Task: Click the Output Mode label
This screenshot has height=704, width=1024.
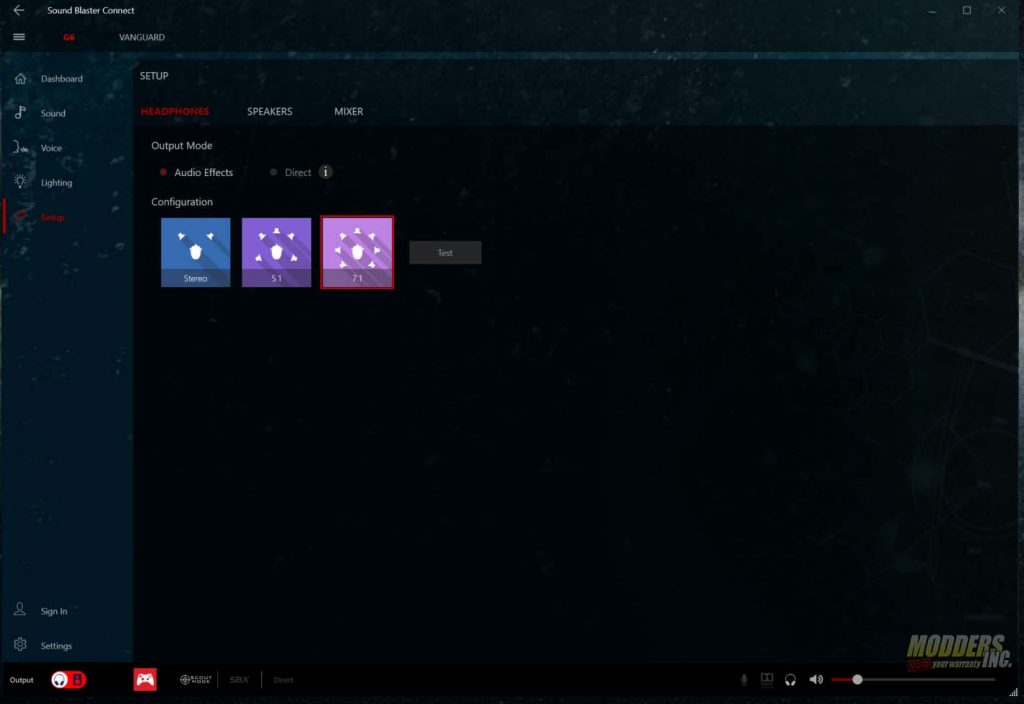Action: [182, 146]
